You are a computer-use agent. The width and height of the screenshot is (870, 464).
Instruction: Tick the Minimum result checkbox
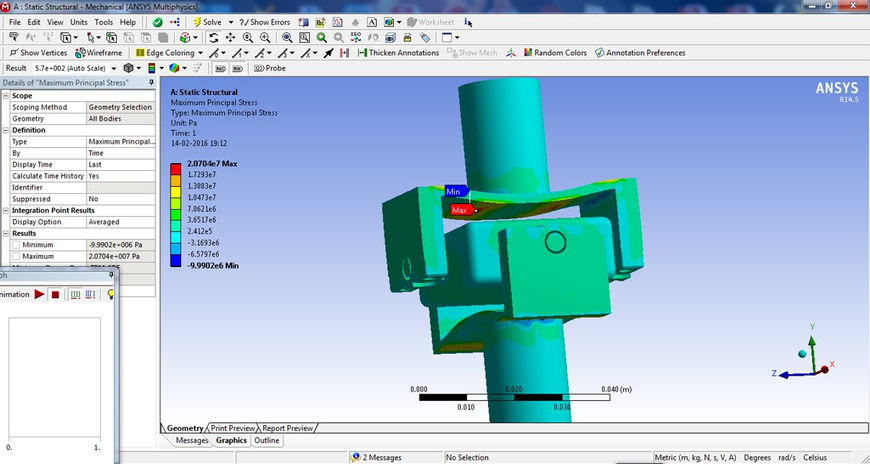tap(16, 245)
